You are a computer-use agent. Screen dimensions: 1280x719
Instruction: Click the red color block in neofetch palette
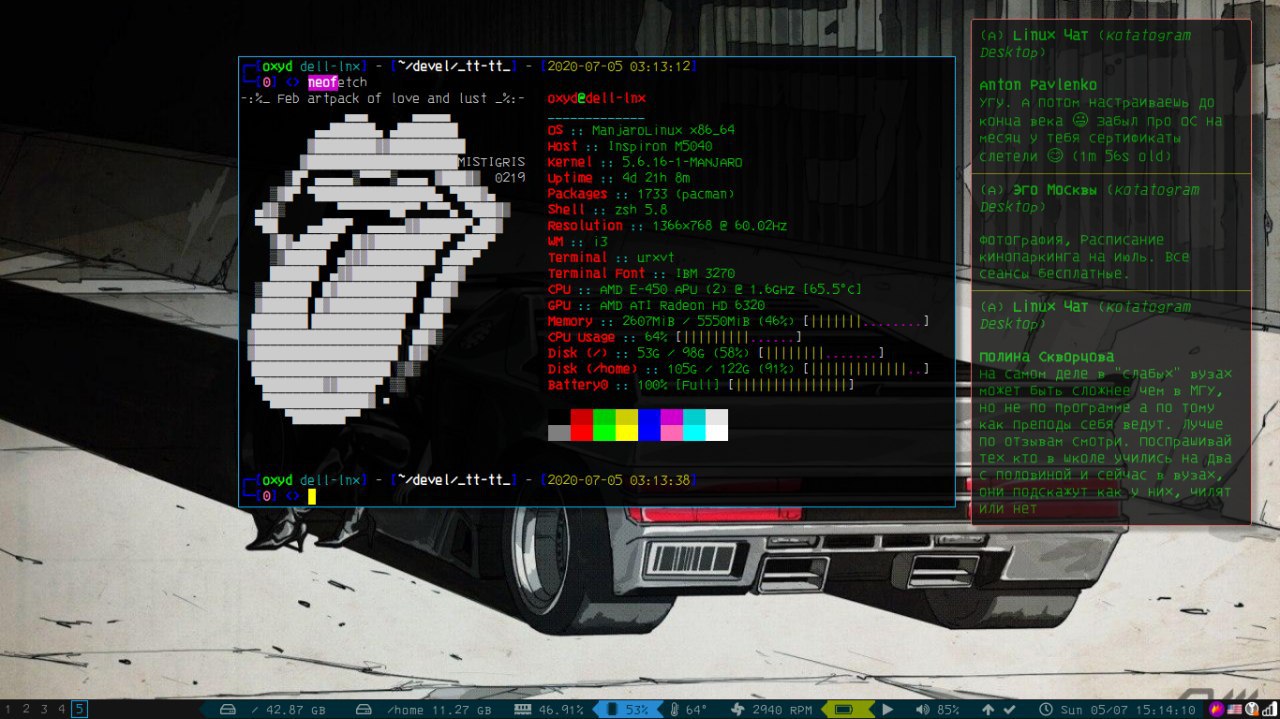point(582,425)
